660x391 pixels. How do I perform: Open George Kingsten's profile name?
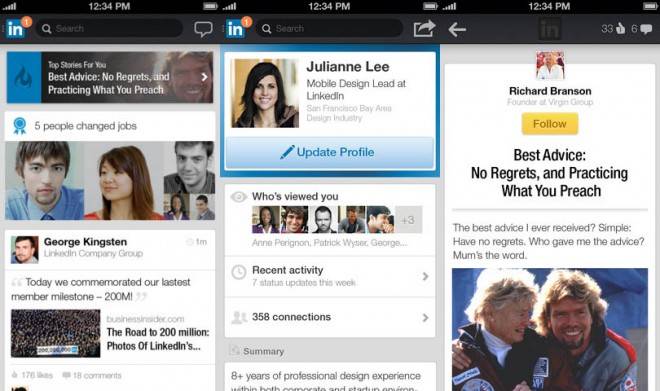pyautogui.click(x=85, y=242)
